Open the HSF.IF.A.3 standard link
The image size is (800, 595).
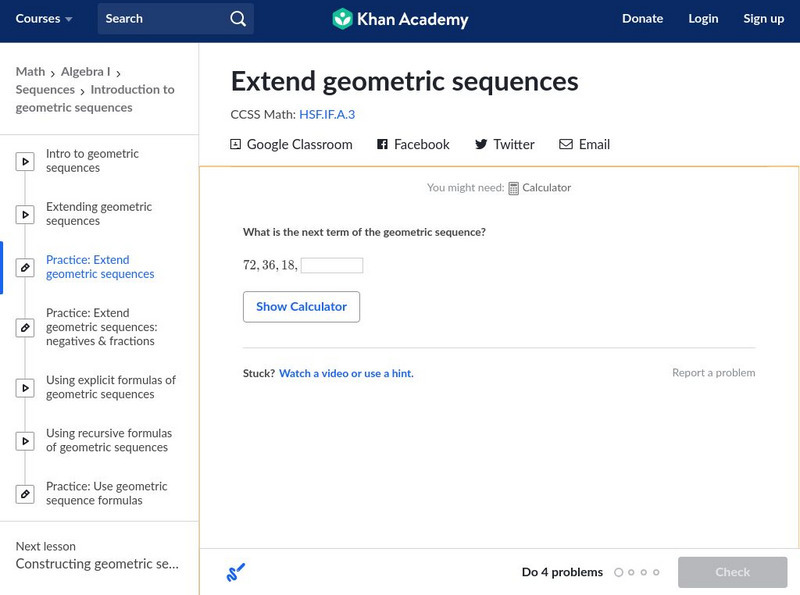[x=327, y=115]
